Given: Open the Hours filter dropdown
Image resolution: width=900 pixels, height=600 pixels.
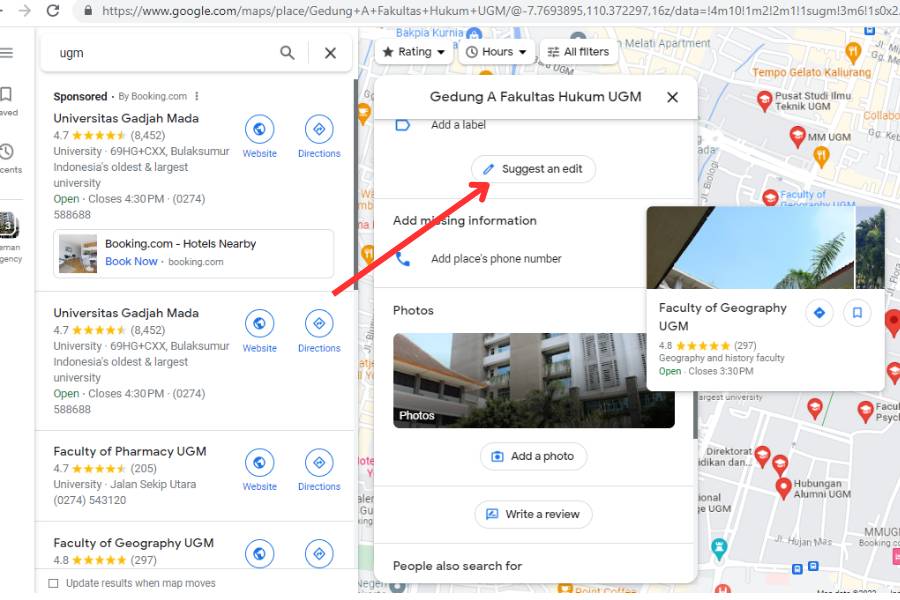Looking at the screenshot, I should 496,52.
